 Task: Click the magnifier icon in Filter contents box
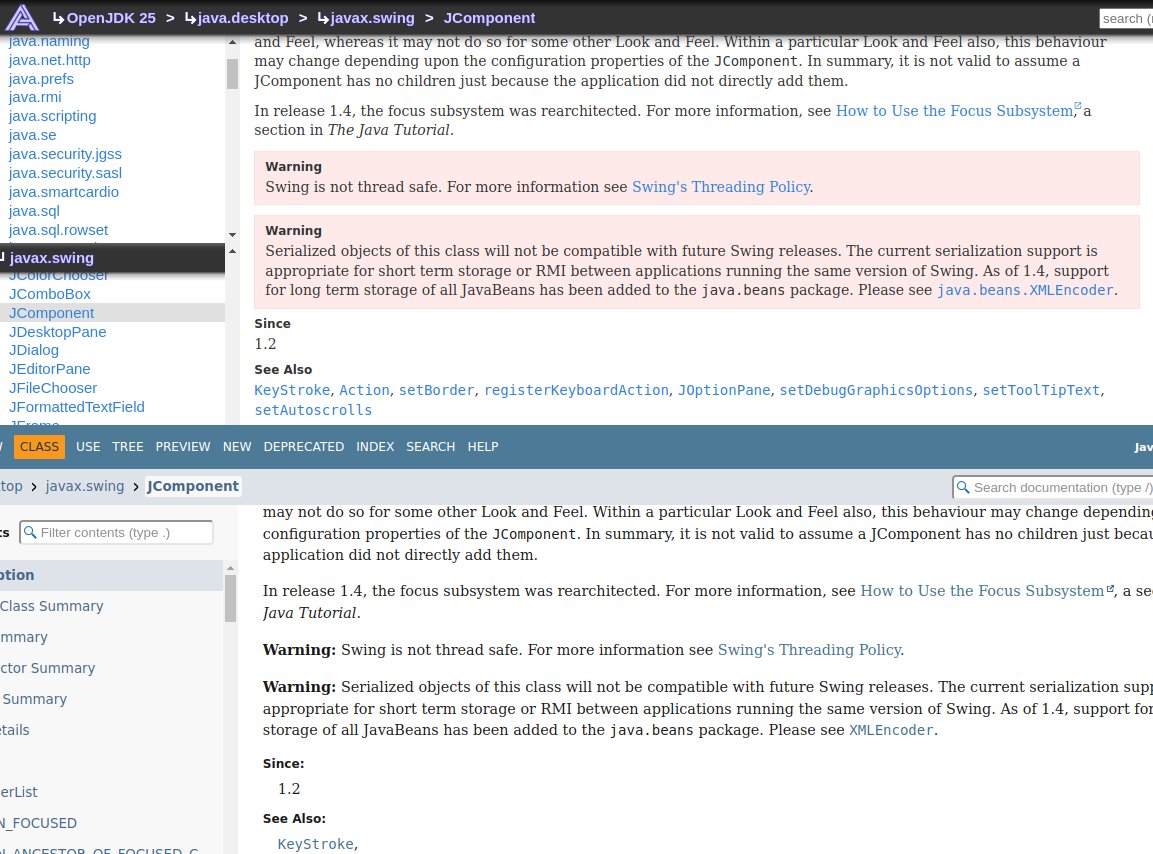[x=31, y=532]
